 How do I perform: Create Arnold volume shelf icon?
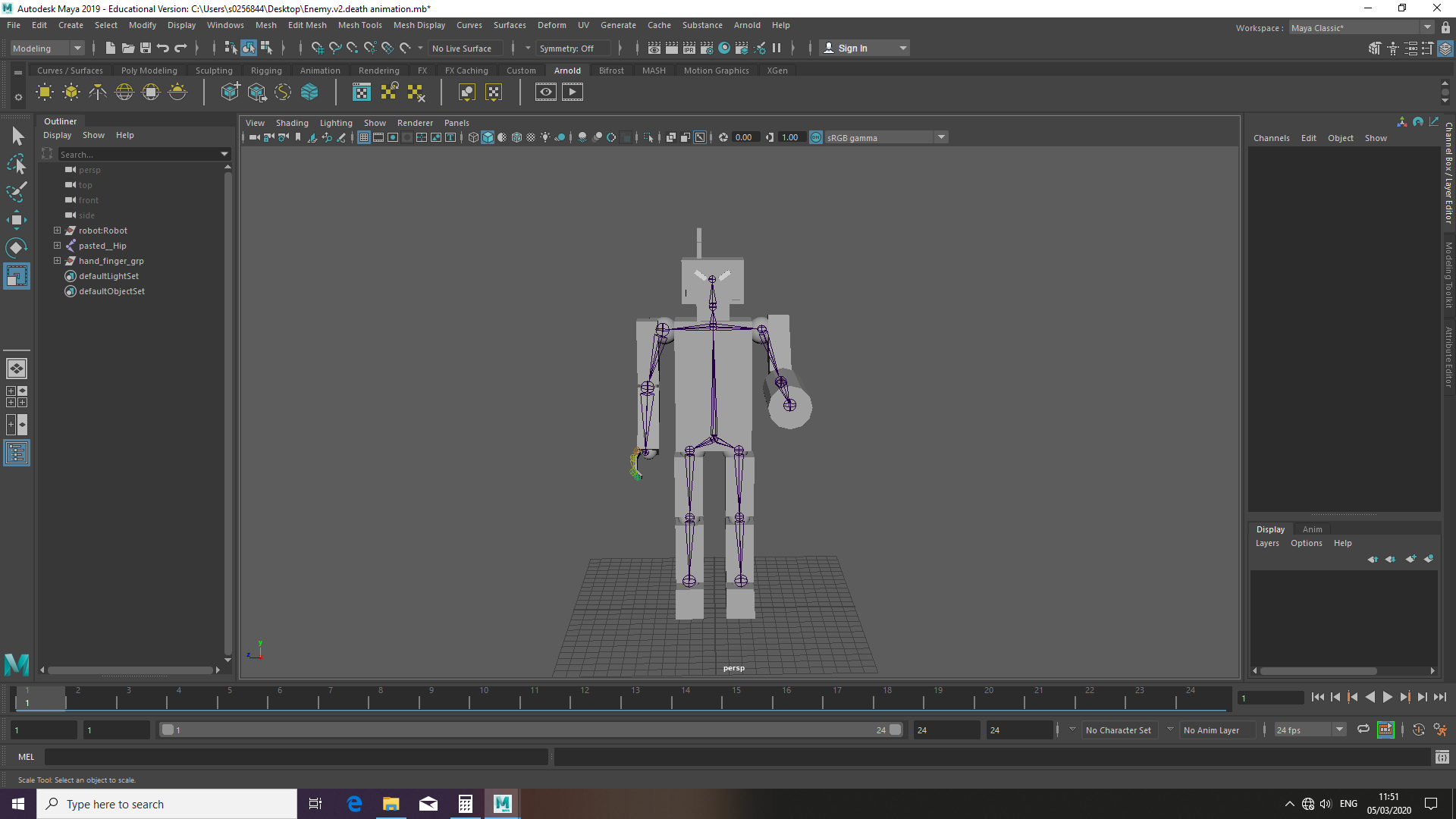pos(309,93)
